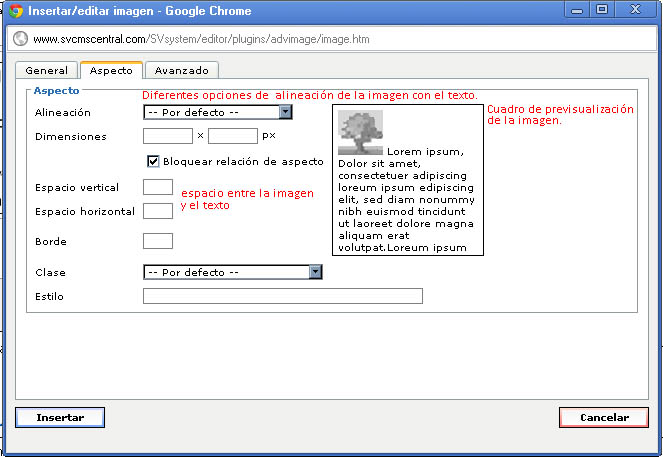Screen dimensions: 663x457
Task: Uncheck Bloquear relación de aspecto
Action: click(x=154, y=161)
